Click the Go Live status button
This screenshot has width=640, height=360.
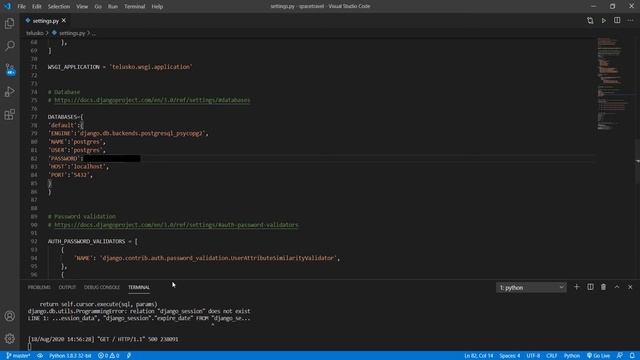[598, 356]
